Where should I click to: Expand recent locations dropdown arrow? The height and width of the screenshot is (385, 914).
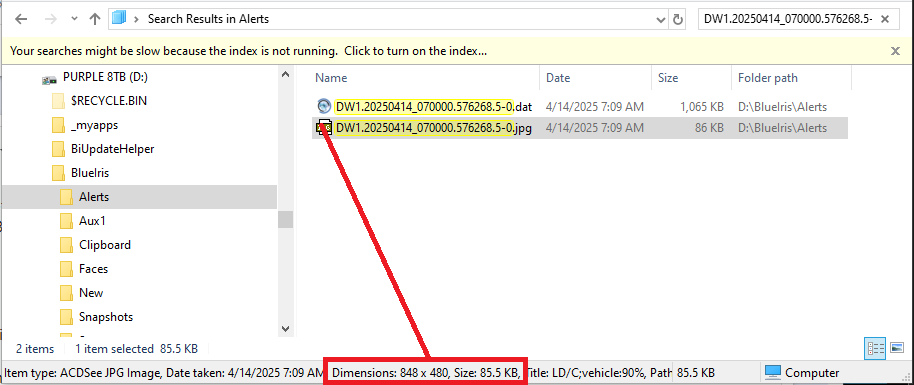click(74, 19)
